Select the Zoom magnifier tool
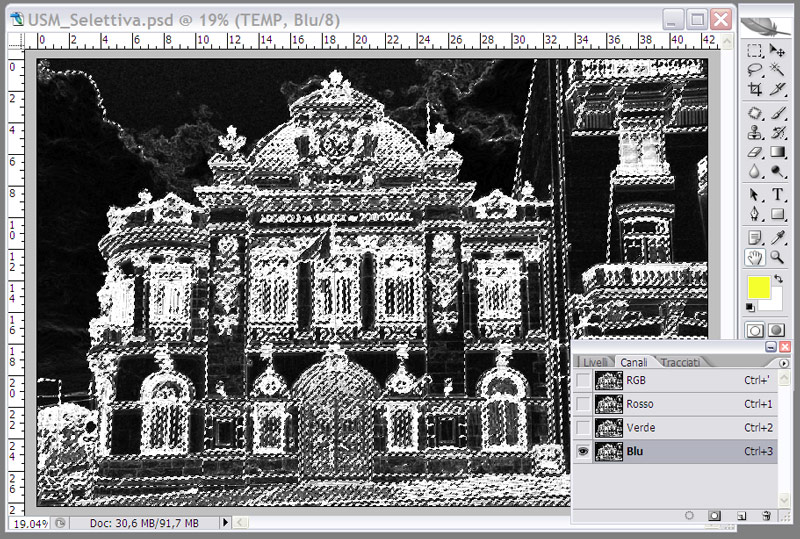 pos(777,257)
